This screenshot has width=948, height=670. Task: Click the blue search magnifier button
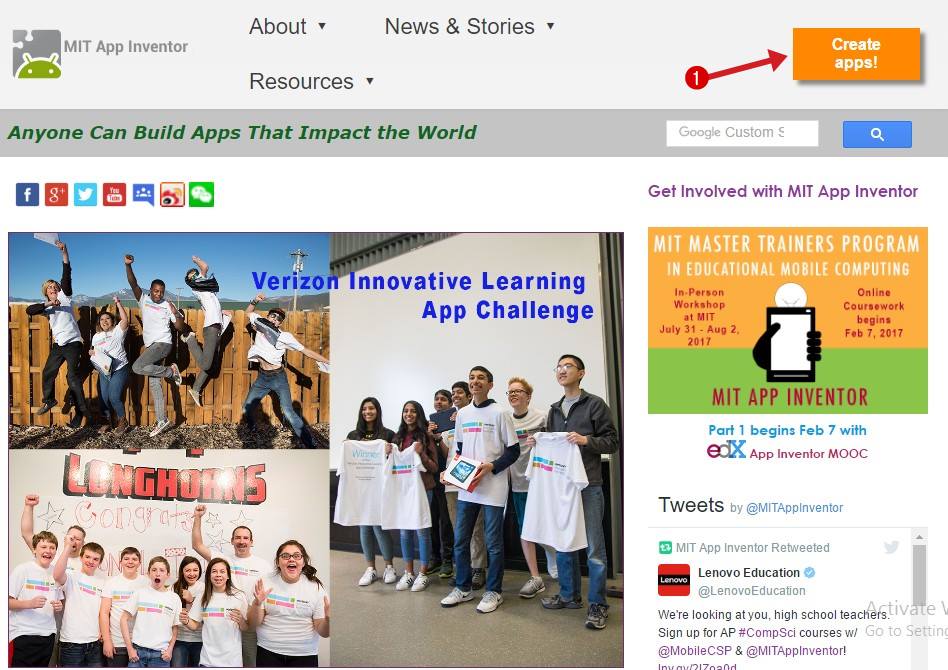(x=877, y=134)
